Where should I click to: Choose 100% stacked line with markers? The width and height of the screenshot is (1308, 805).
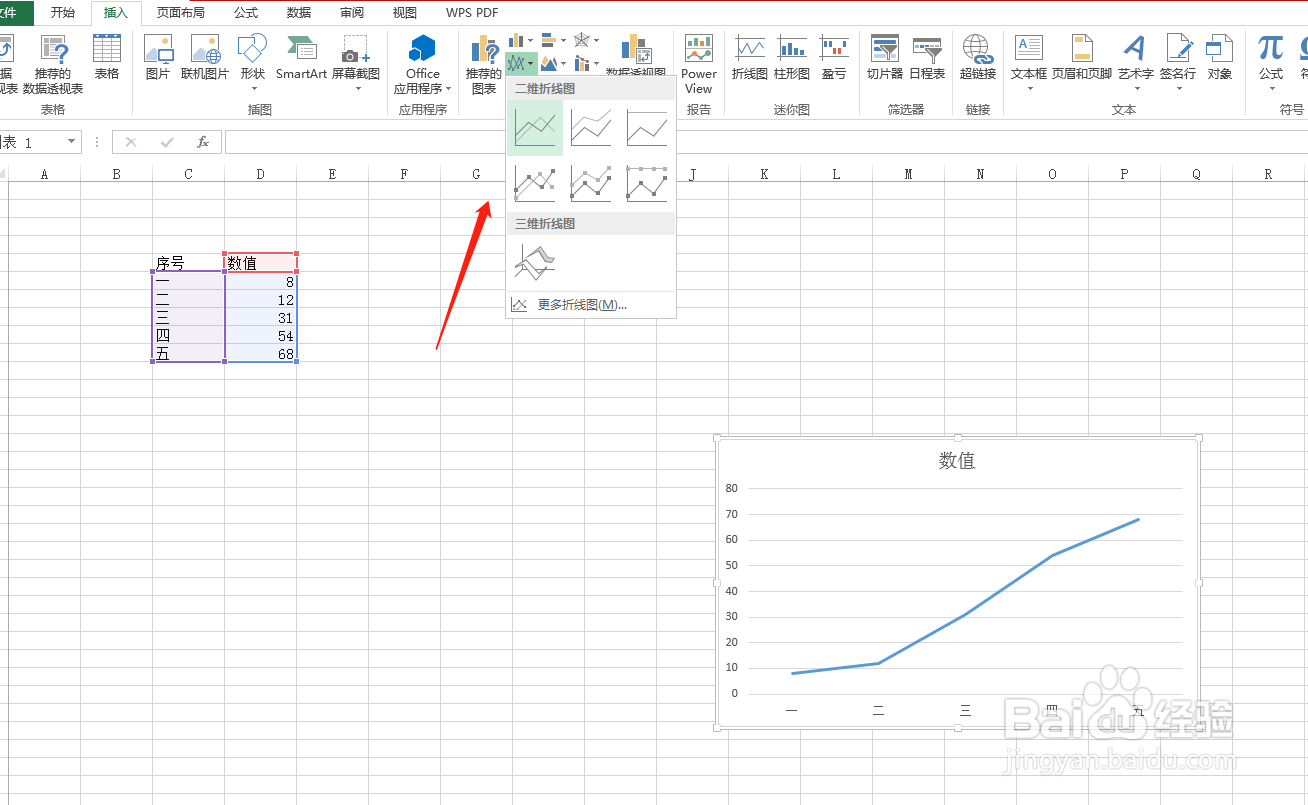[647, 183]
